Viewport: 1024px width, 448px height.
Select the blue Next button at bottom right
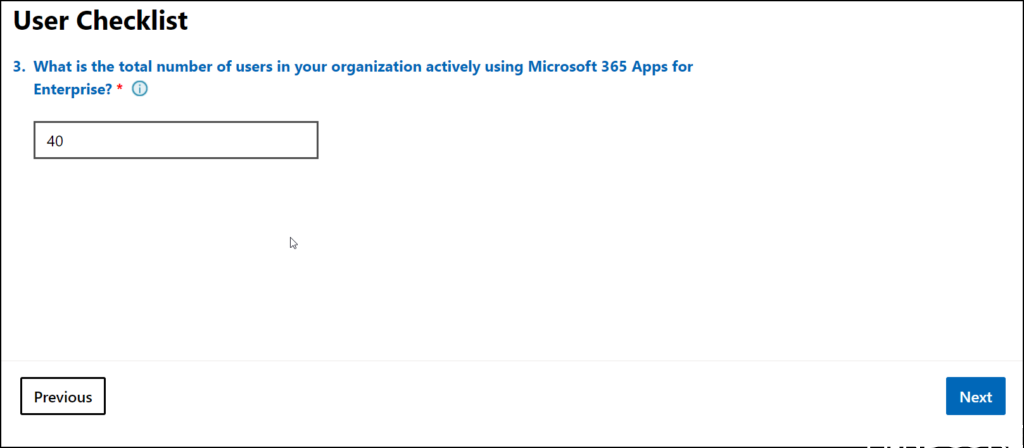(x=975, y=396)
